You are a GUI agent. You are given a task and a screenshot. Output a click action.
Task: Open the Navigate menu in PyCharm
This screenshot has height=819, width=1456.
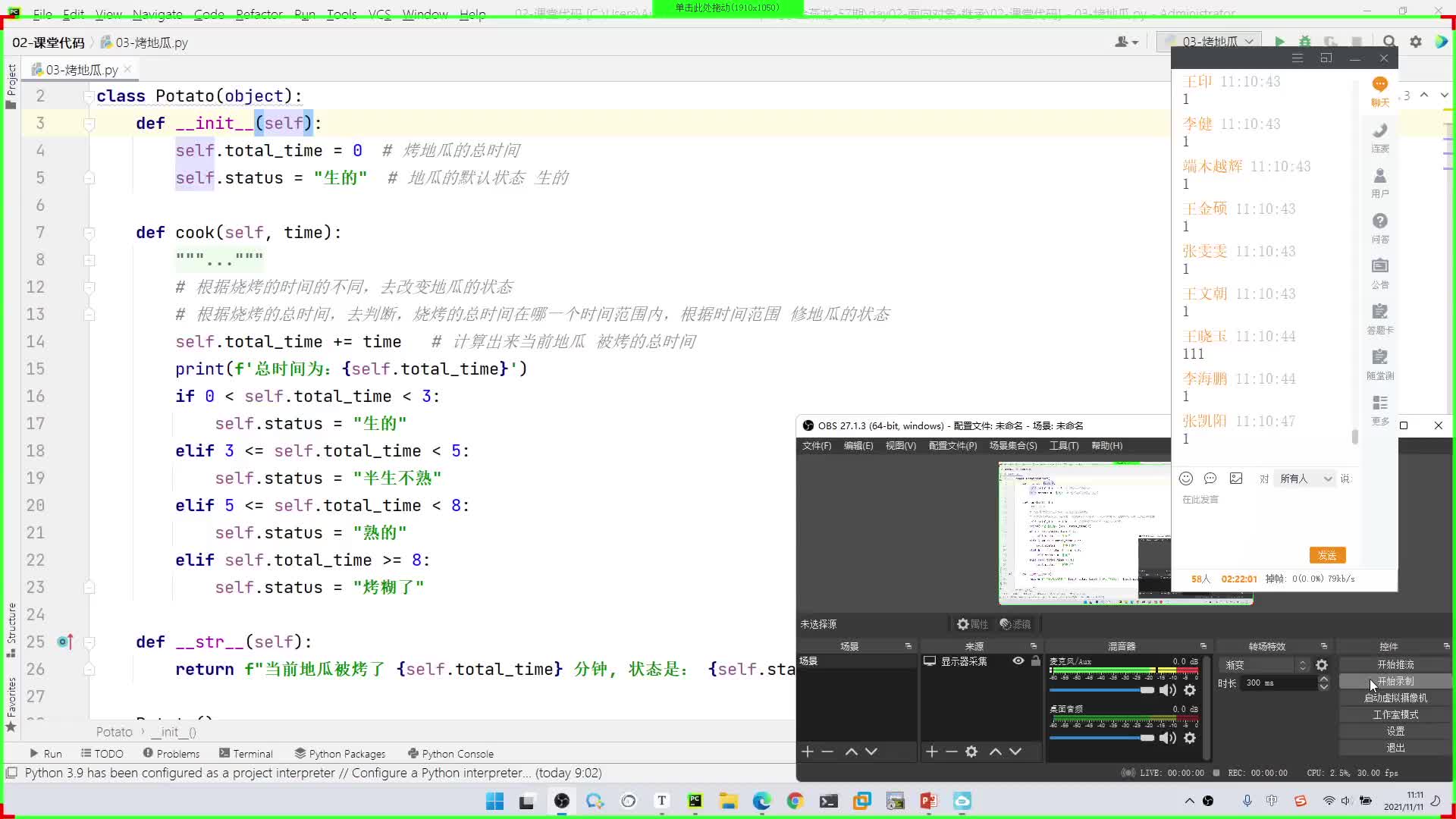(x=157, y=14)
